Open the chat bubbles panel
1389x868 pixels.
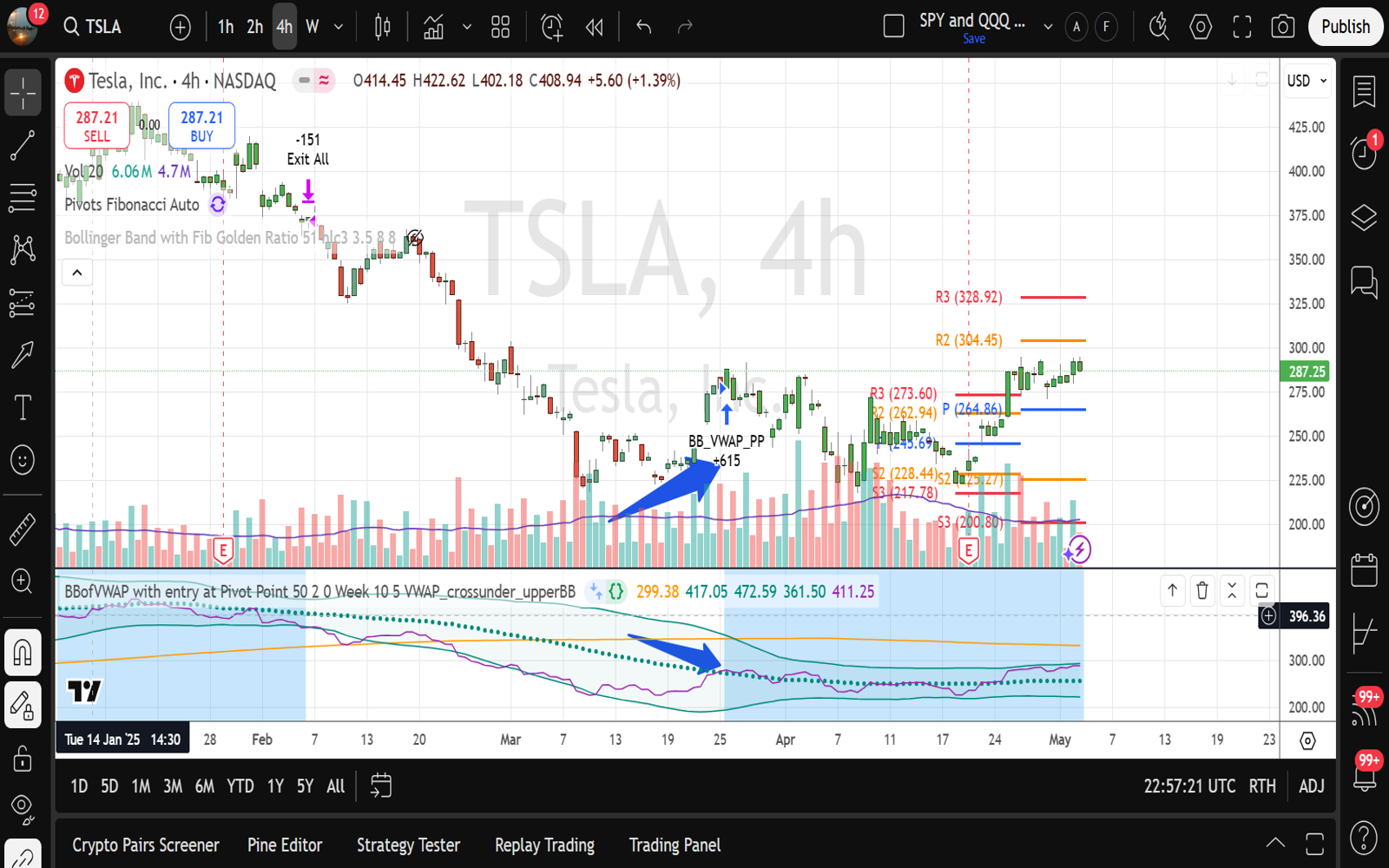click(x=1364, y=282)
